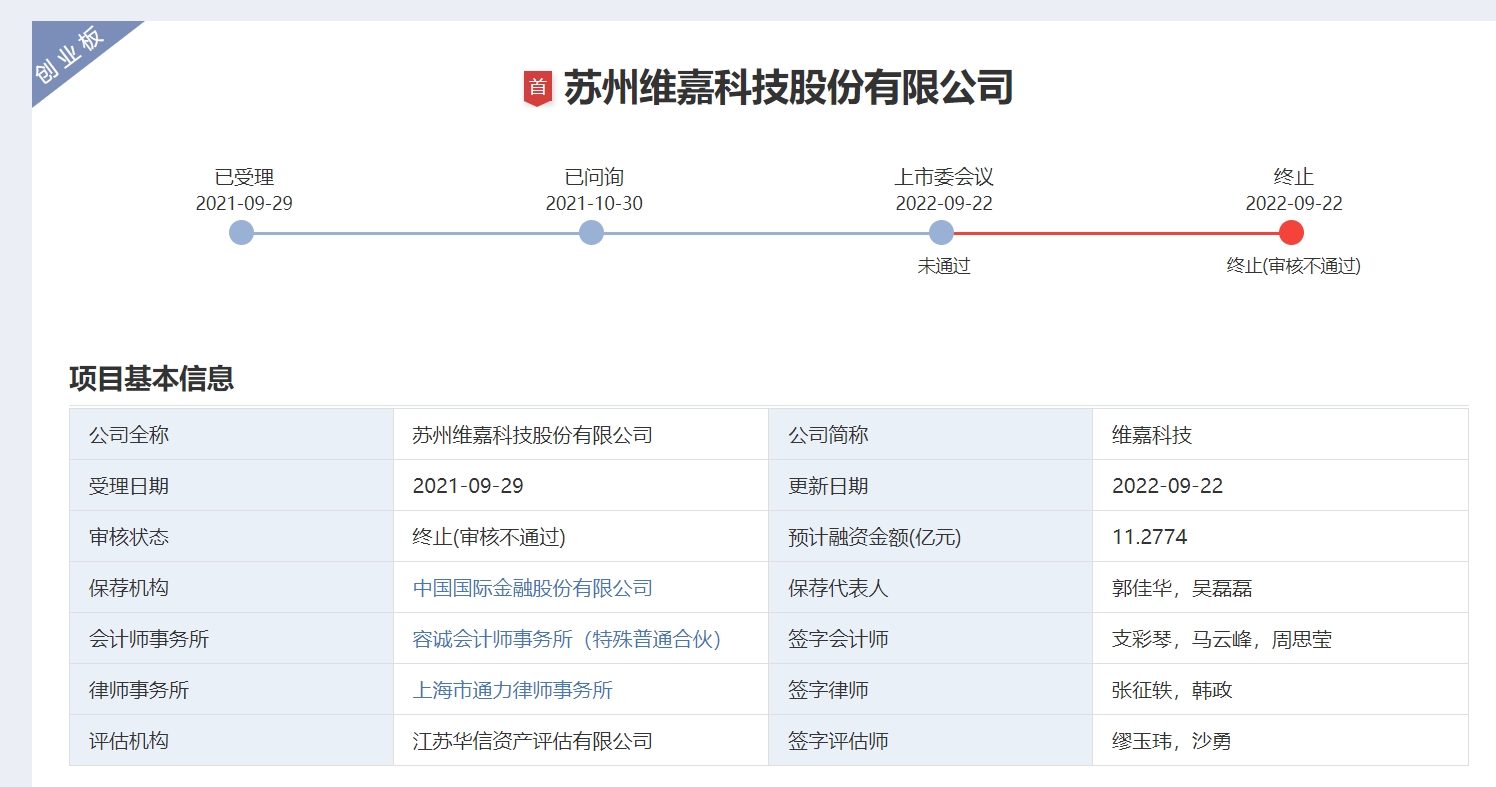
Task: Click the 创业板 corner ribbon
Action: pyautogui.click(x=72, y=57)
